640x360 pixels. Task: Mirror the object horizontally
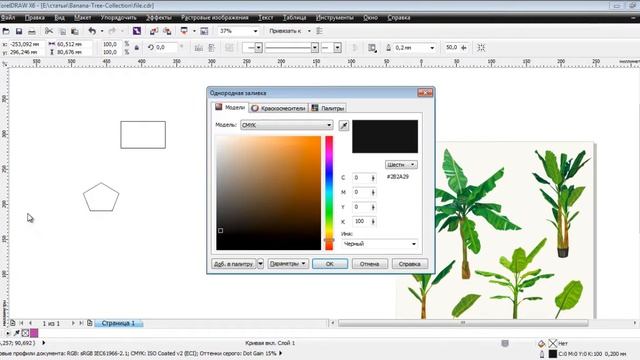[x=198, y=48]
